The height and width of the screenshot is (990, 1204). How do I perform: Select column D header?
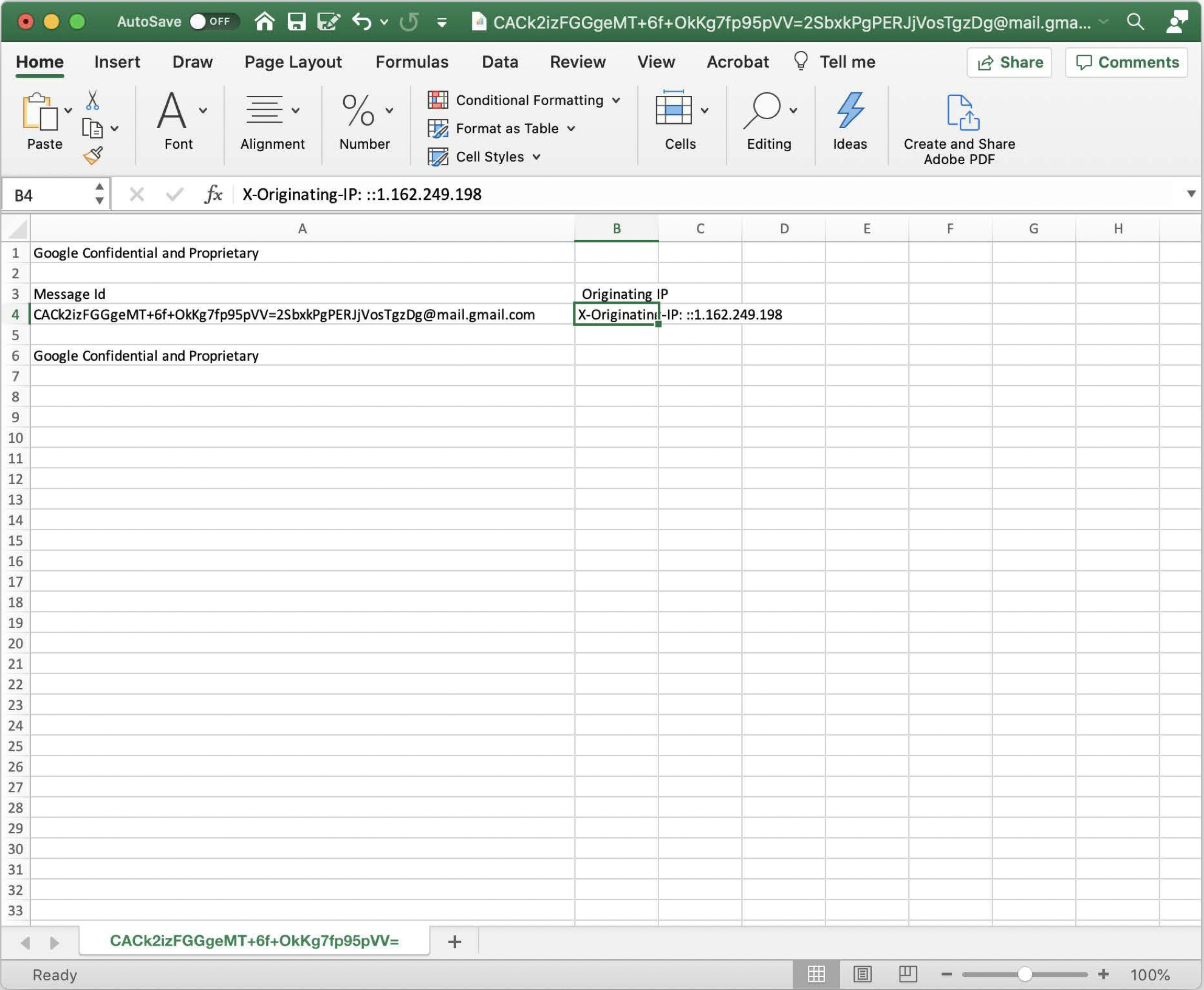pos(784,229)
